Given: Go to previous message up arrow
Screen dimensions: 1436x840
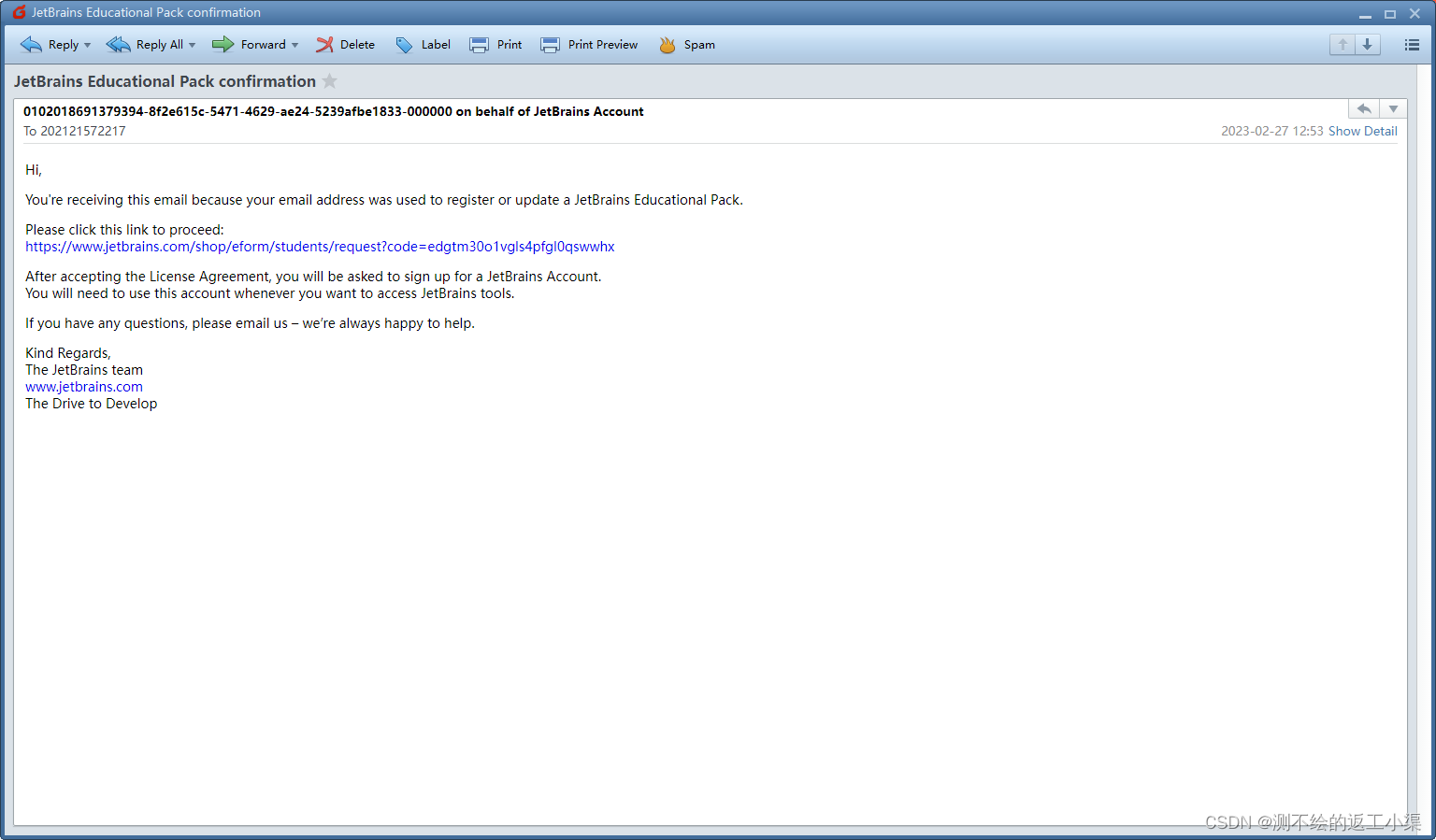Looking at the screenshot, I should [1343, 45].
